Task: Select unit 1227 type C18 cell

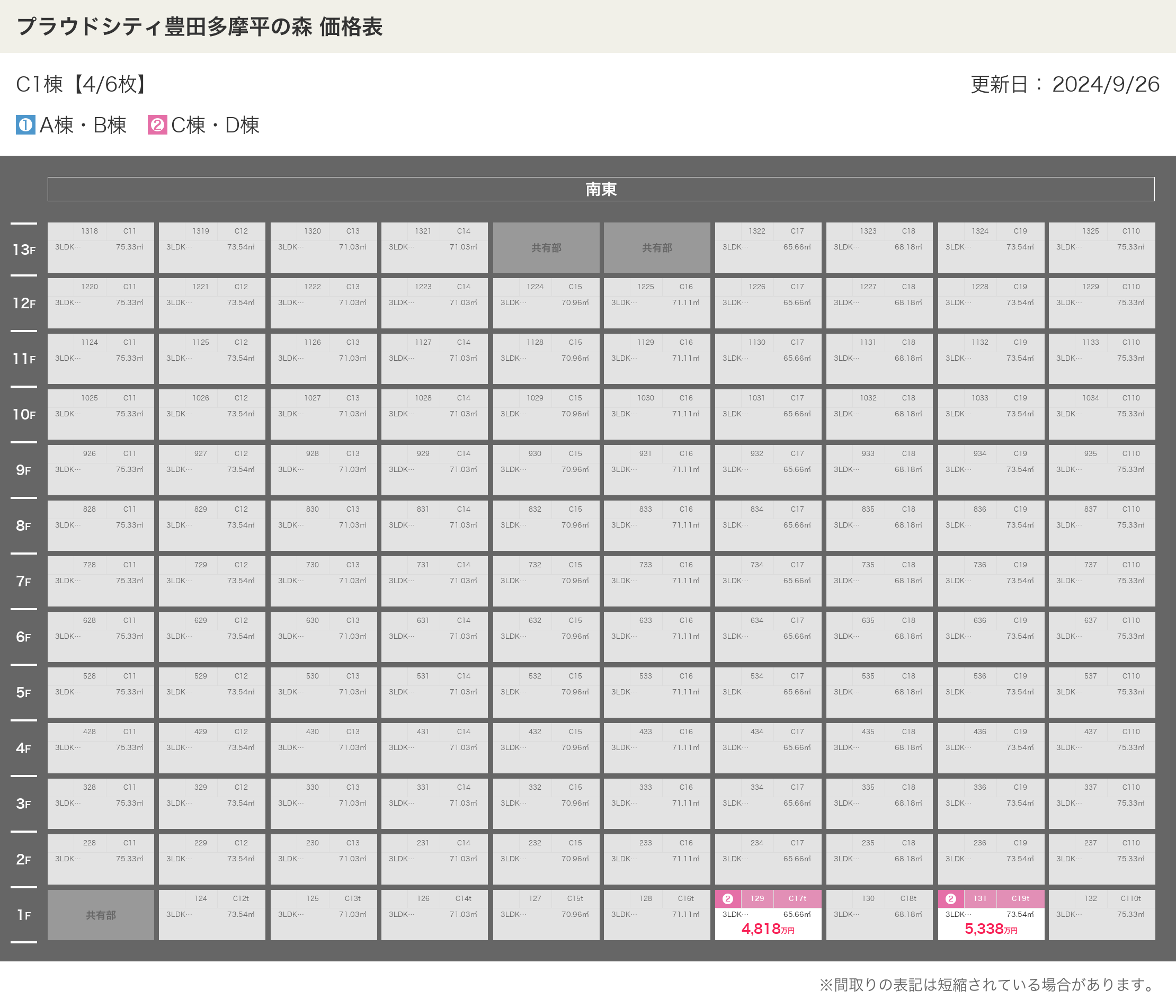Action: pyautogui.click(x=879, y=303)
